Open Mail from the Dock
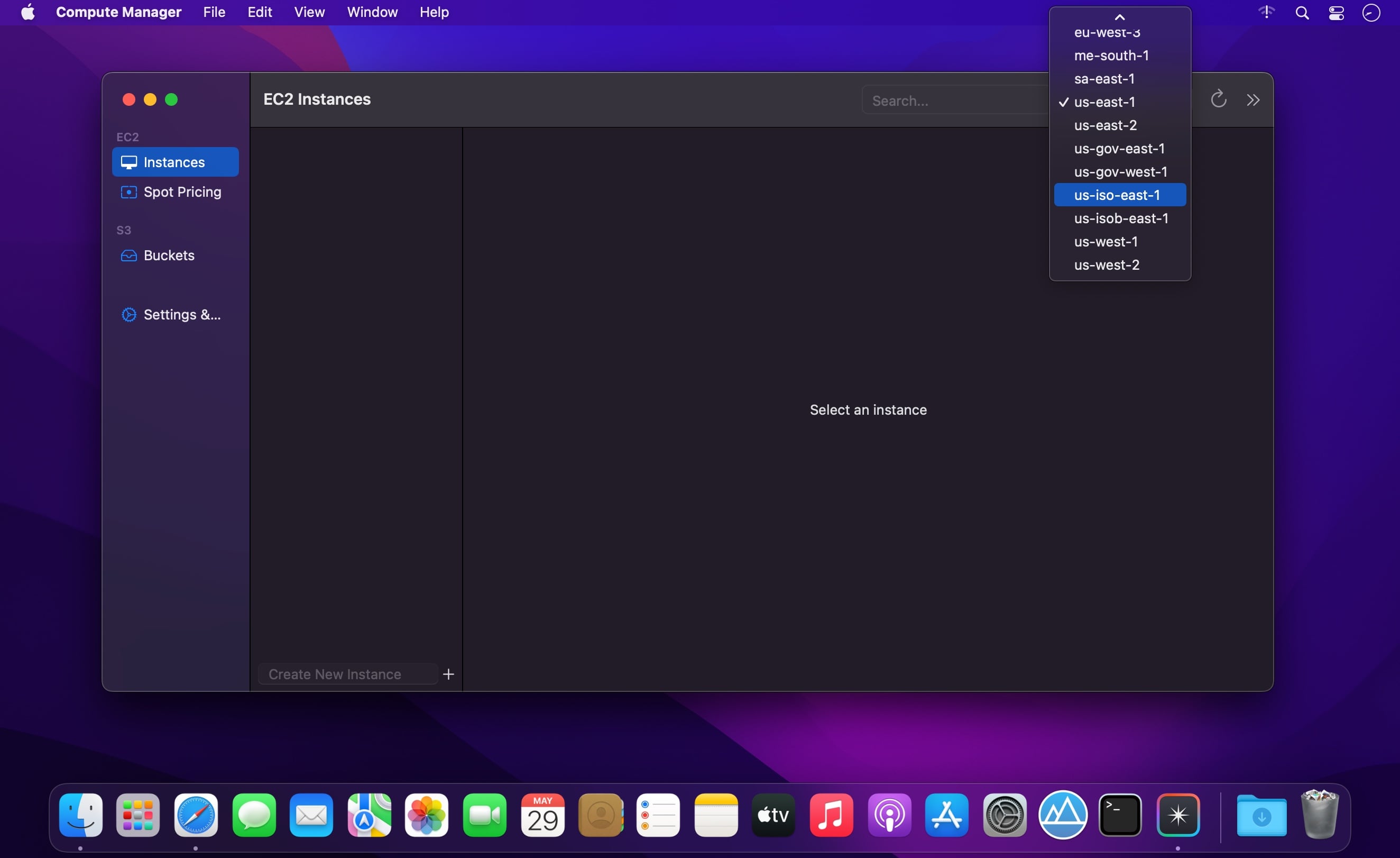Image resolution: width=1400 pixels, height=858 pixels. click(x=311, y=815)
